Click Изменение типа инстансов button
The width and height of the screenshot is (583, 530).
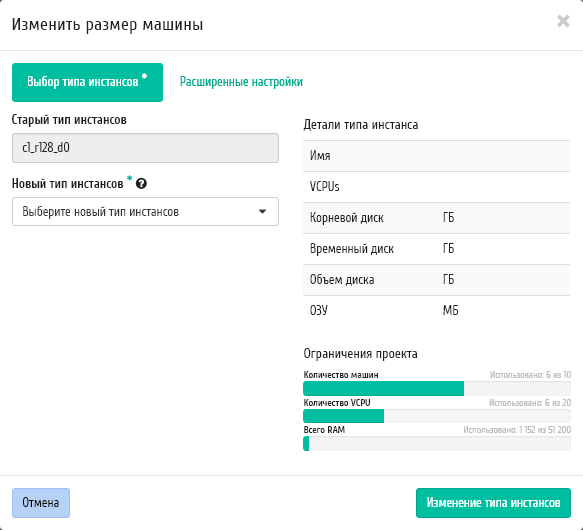(x=493, y=503)
